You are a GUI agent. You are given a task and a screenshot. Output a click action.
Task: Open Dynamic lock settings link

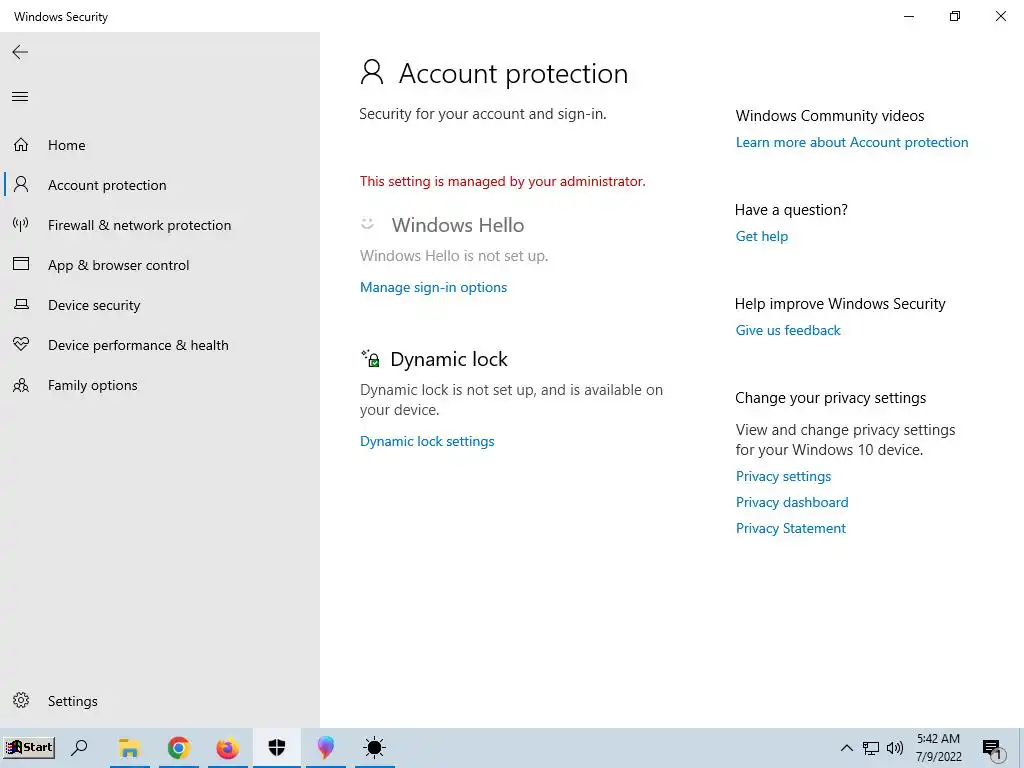427,441
